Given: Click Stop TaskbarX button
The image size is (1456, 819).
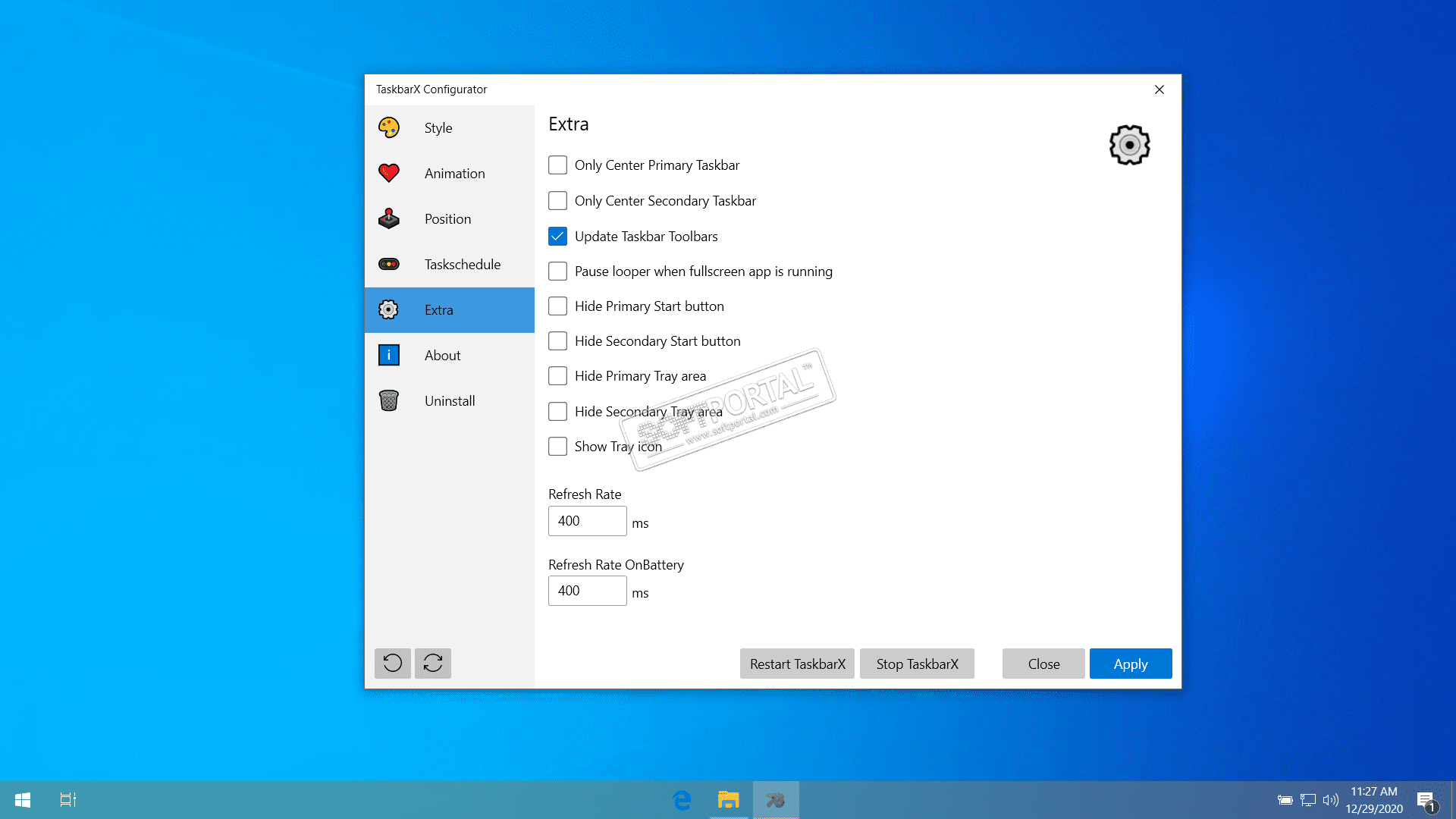Looking at the screenshot, I should click(x=917, y=664).
